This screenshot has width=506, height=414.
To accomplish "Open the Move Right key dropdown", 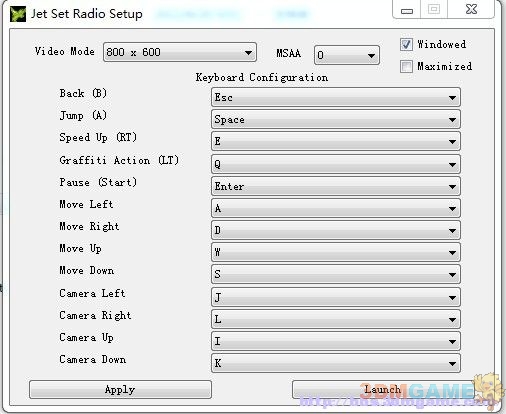I will coord(336,230).
